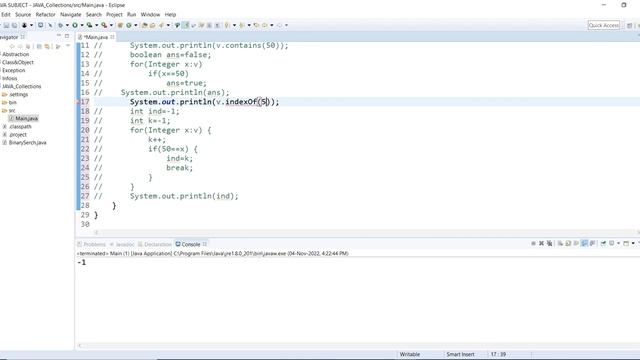640x360 pixels.
Task: Toggle Word Wrap in Console toolbar
Action: pyautogui.click(x=576, y=243)
